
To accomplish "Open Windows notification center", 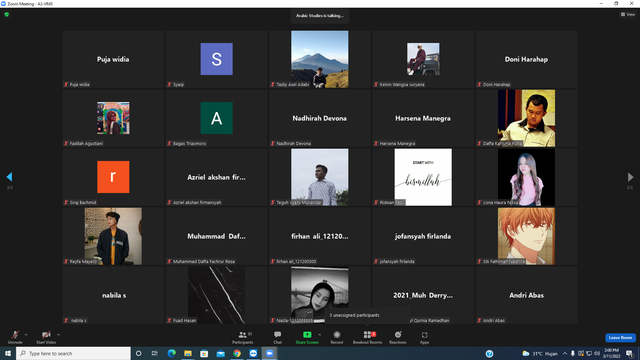I will coord(630,353).
